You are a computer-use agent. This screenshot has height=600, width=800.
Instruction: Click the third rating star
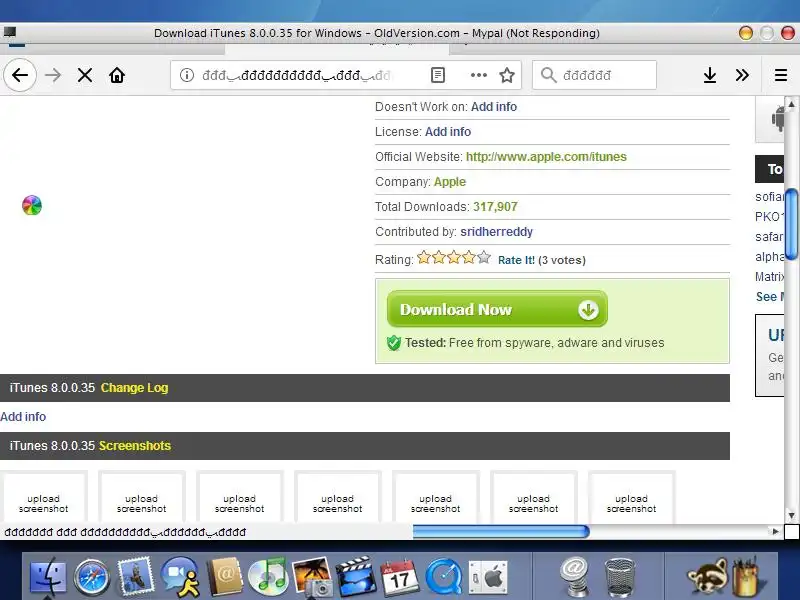pyautogui.click(x=454, y=258)
